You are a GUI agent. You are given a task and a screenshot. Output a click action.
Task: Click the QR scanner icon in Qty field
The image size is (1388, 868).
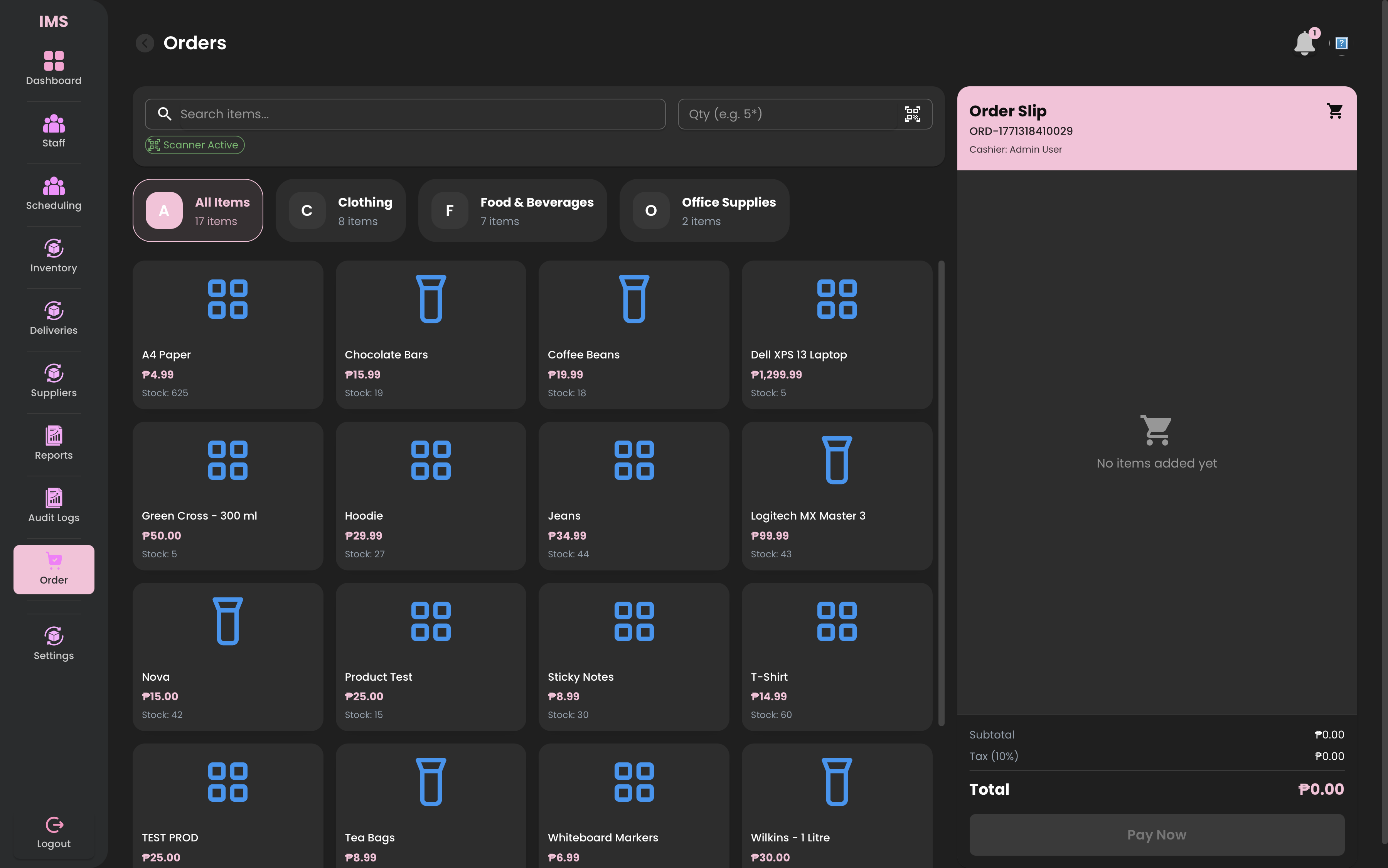point(913,114)
